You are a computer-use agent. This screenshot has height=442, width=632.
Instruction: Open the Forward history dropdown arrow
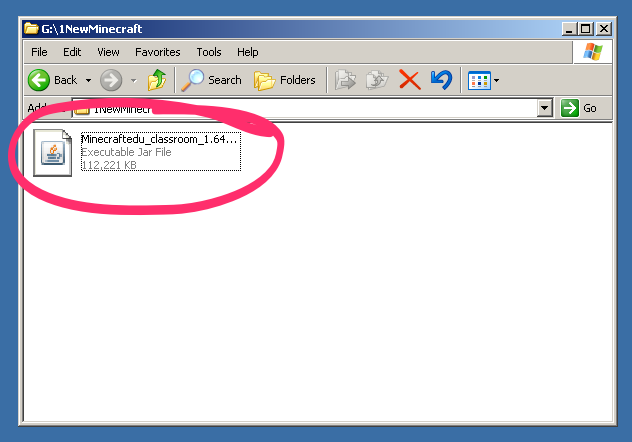click(133, 80)
